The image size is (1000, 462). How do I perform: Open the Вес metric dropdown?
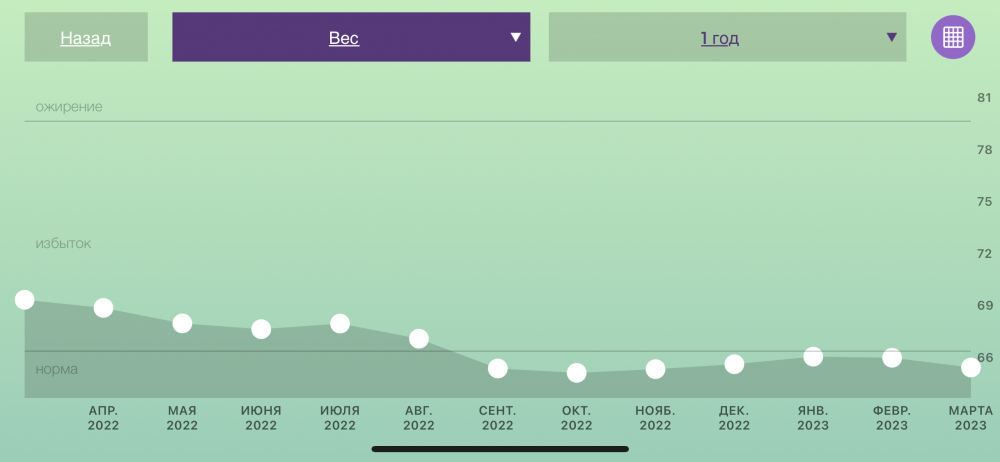(x=351, y=38)
